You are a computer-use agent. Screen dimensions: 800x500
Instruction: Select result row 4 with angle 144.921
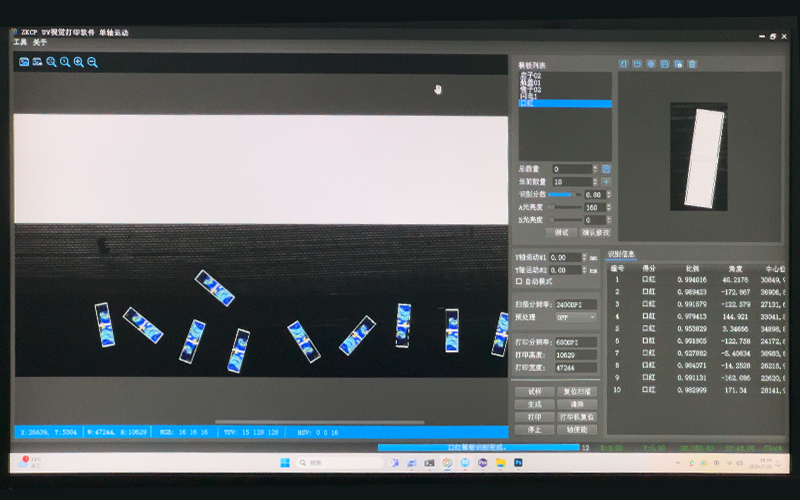point(696,316)
